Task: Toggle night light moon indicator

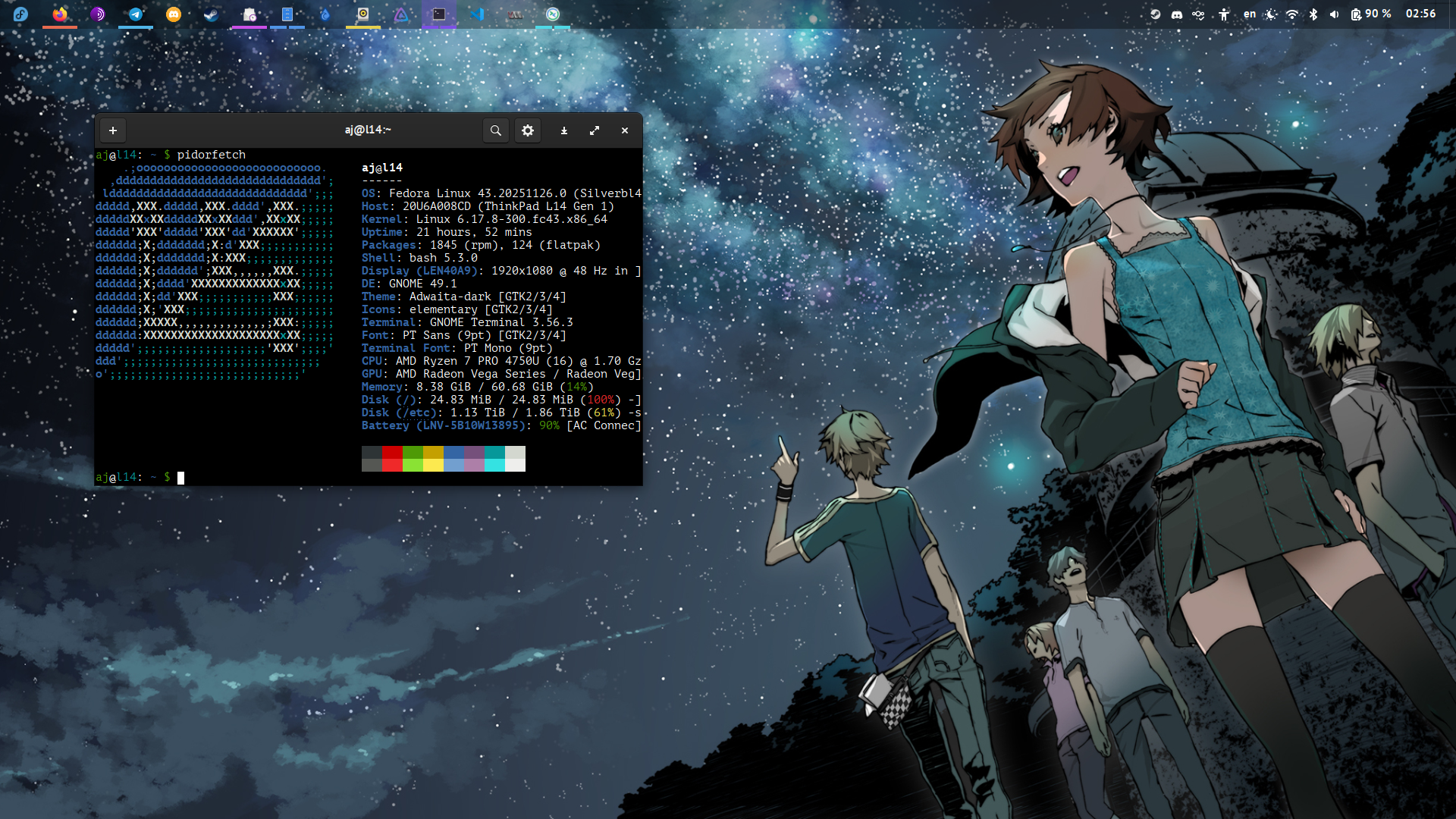Action: pyautogui.click(x=1271, y=14)
